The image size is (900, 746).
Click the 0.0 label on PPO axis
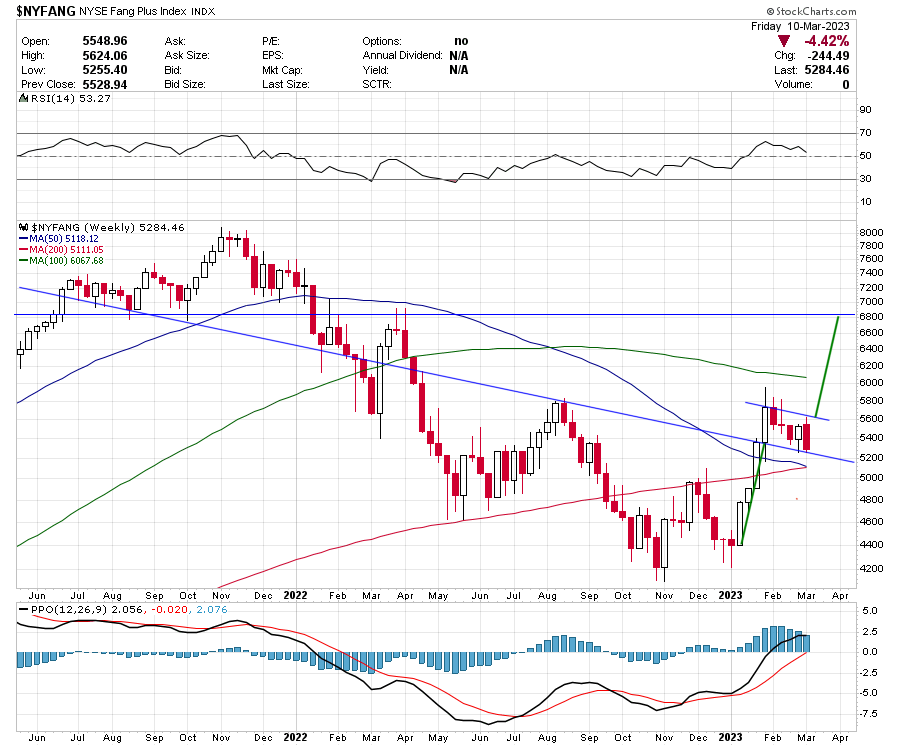click(x=870, y=652)
